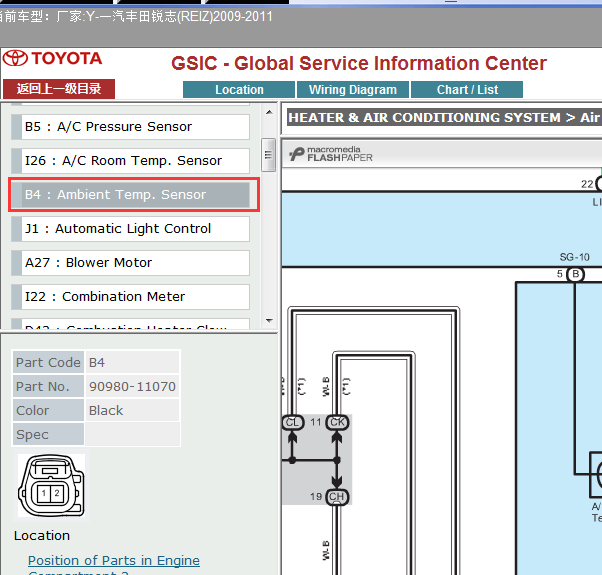Click the B4 connector pin diagram thumbnail

(x=51, y=486)
